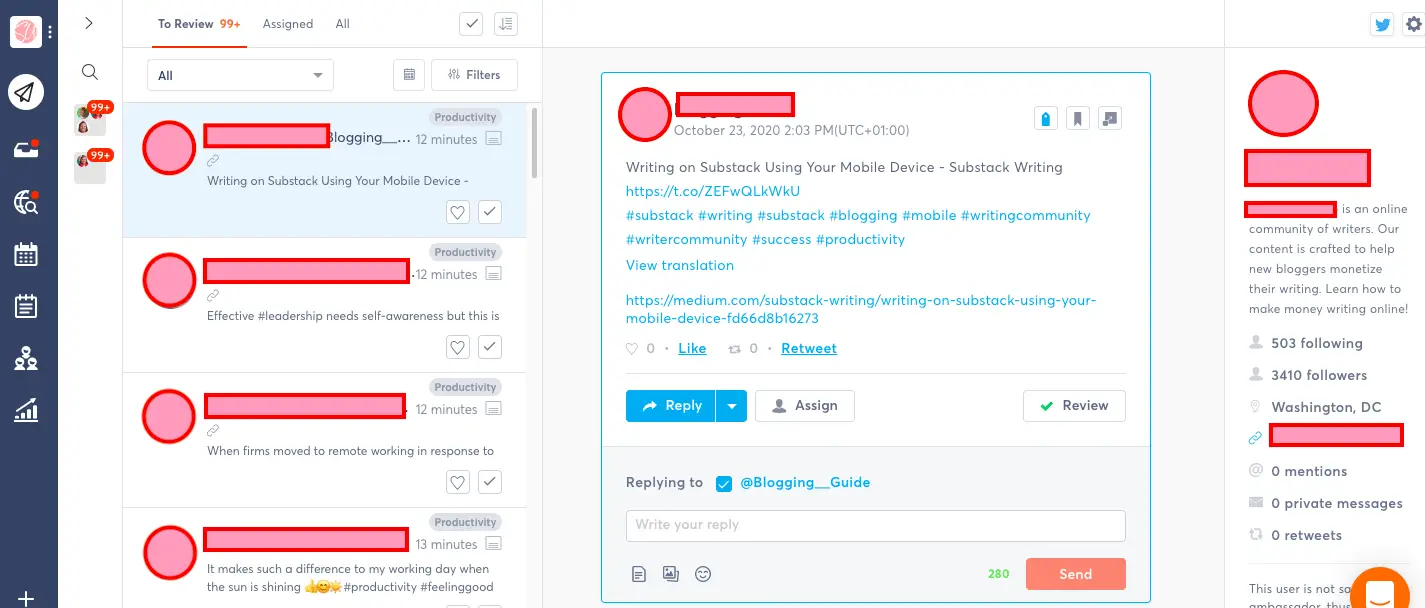Click the Retweet link under the post
The width and height of the screenshot is (1425, 608).
point(809,348)
